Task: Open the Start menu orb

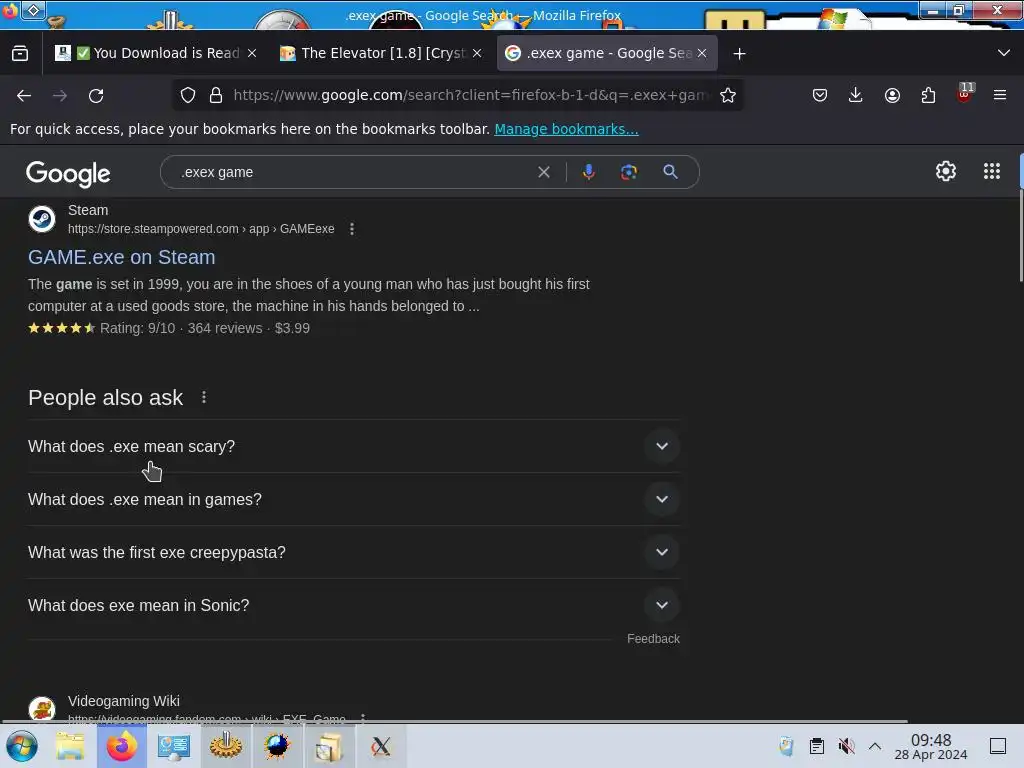Action: (22, 746)
